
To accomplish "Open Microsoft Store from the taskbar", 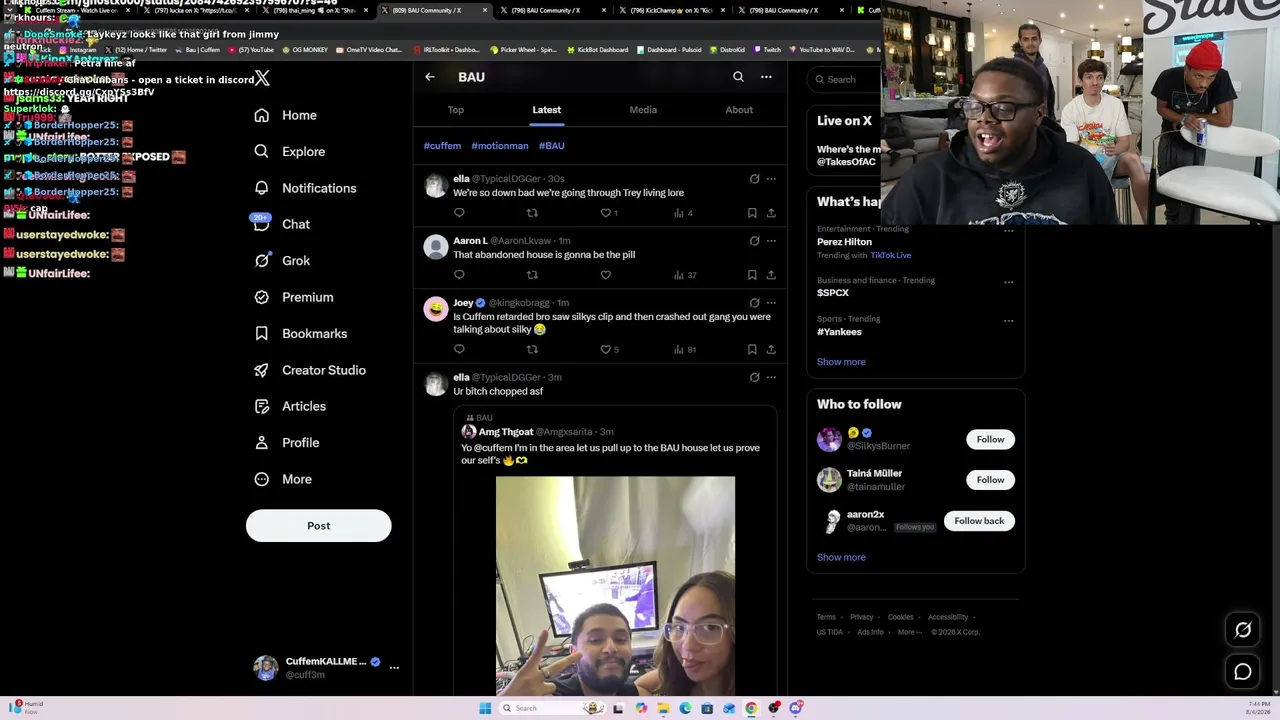I will pyautogui.click(x=707, y=708).
